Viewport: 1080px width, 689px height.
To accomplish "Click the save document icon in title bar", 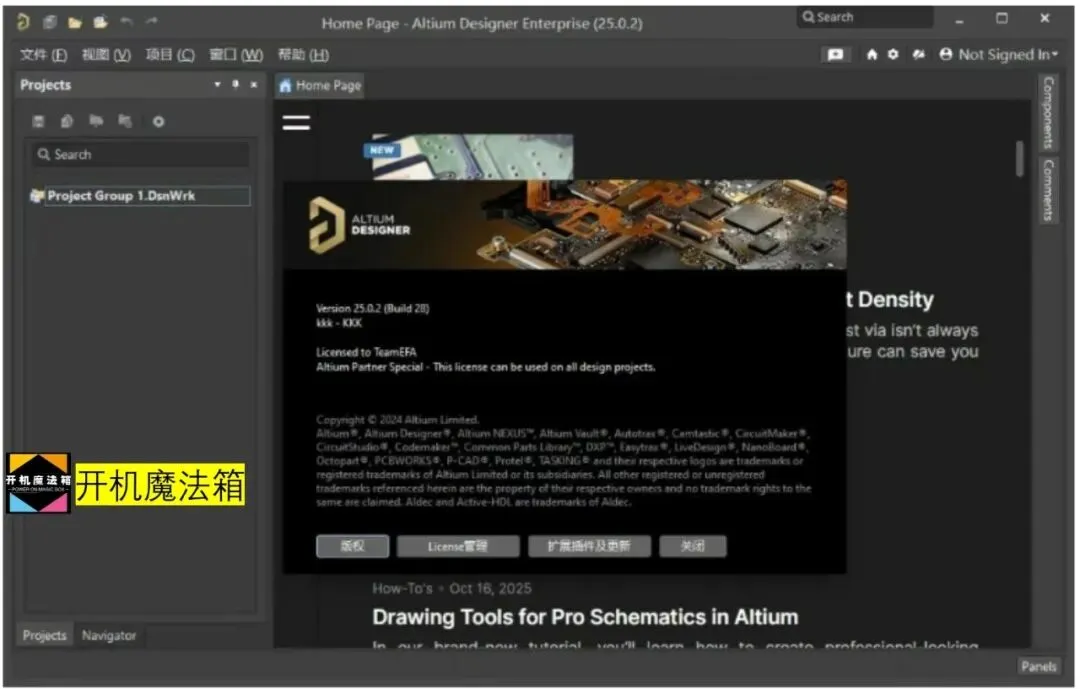I will click(50, 22).
